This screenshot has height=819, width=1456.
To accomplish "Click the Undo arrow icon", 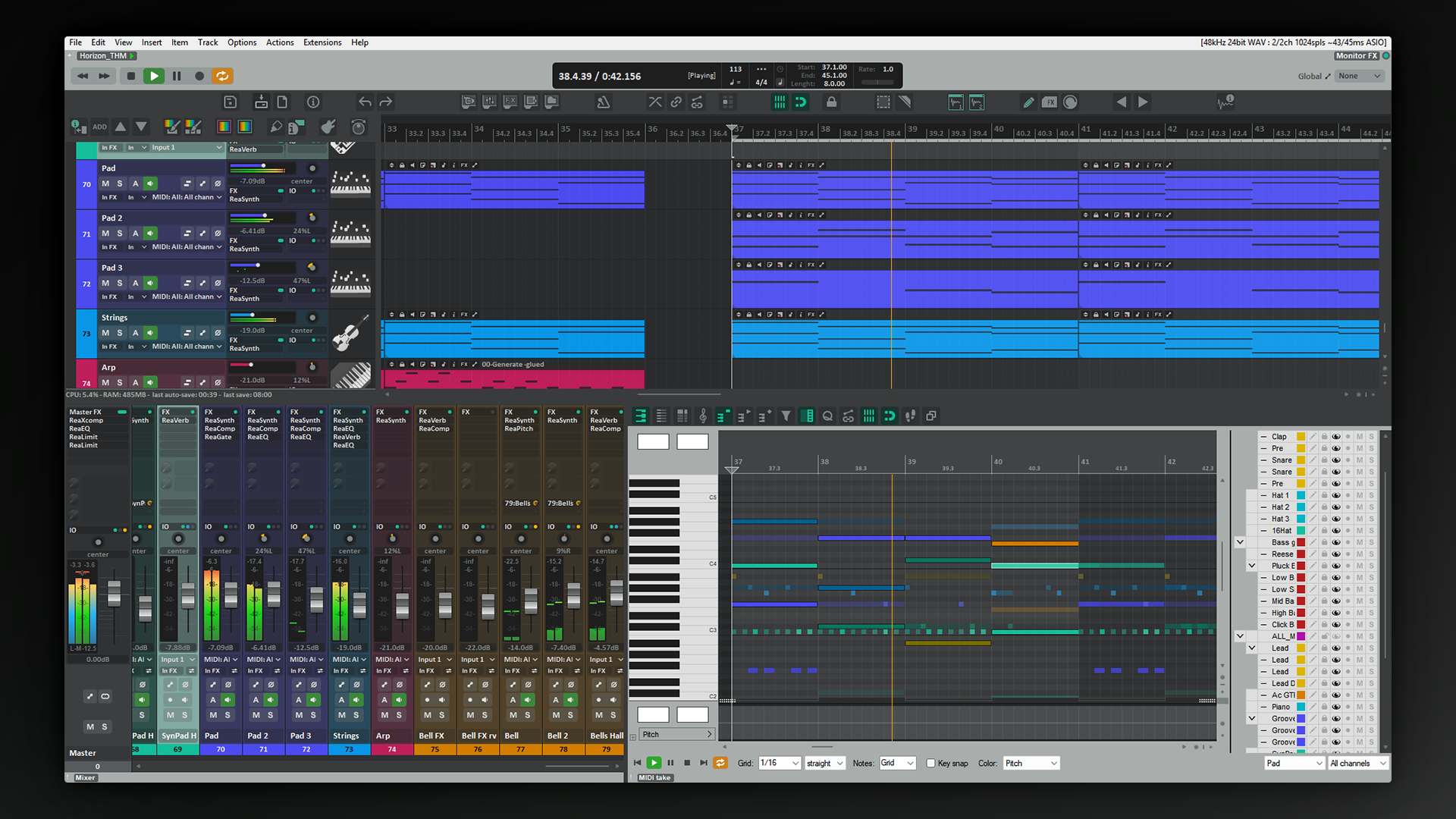I will point(365,102).
